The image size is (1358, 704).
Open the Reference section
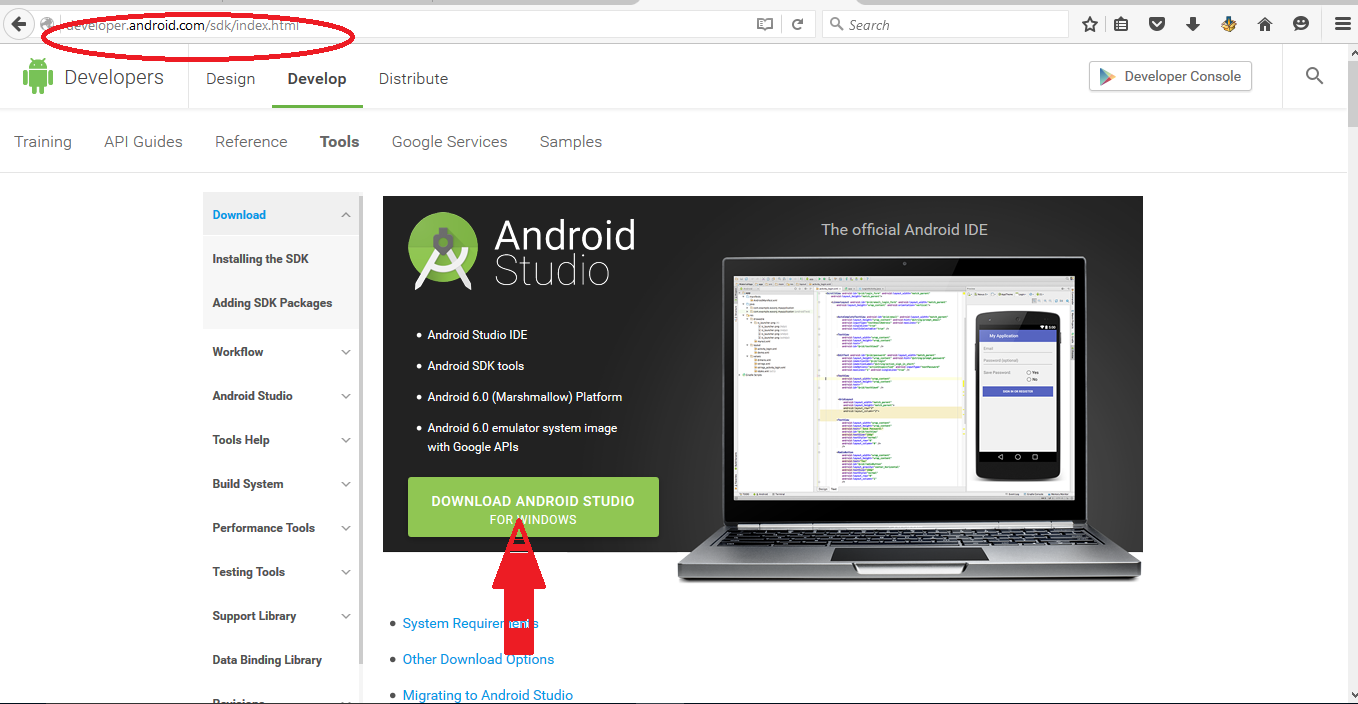tap(251, 142)
